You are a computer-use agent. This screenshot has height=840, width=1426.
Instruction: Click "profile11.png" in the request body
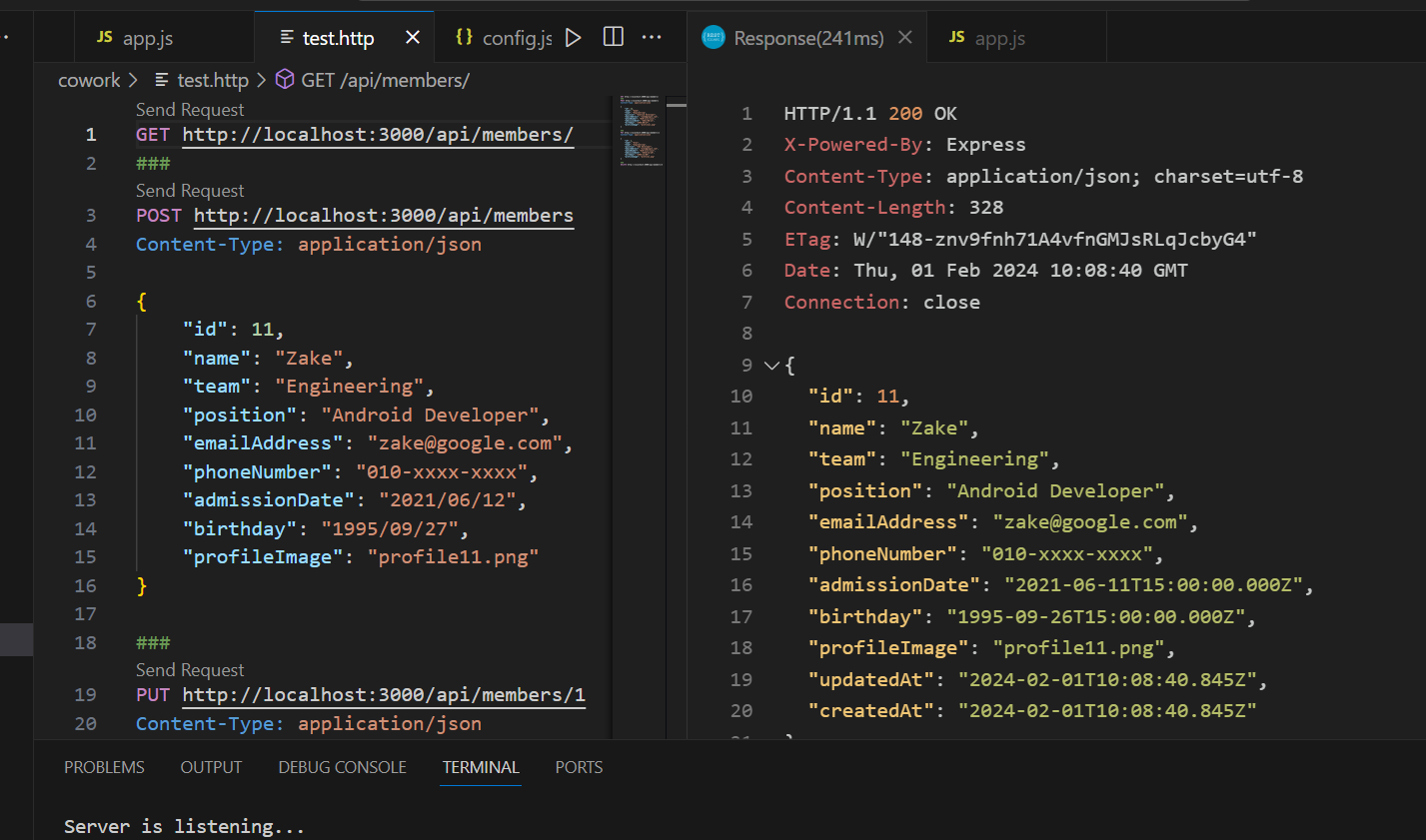[453, 557]
